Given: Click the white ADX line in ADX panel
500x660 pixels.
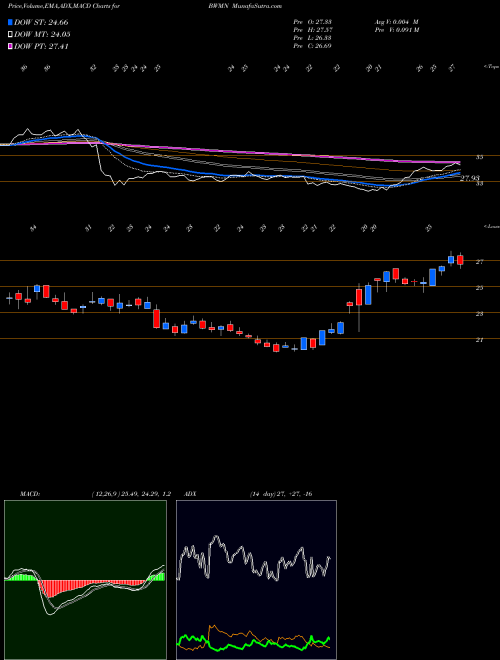Looking at the screenshot, I should [x=254, y=559].
